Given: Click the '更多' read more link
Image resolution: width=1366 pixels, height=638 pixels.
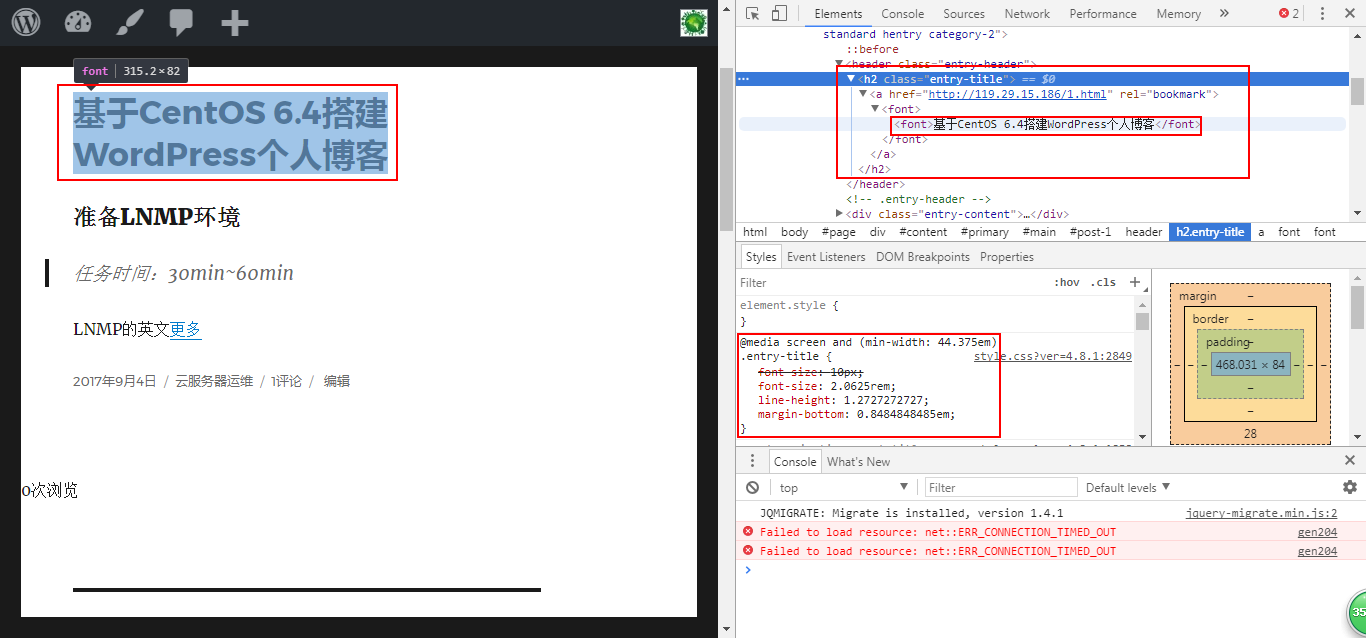Looking at the screenshot, I should pos(186,329).
